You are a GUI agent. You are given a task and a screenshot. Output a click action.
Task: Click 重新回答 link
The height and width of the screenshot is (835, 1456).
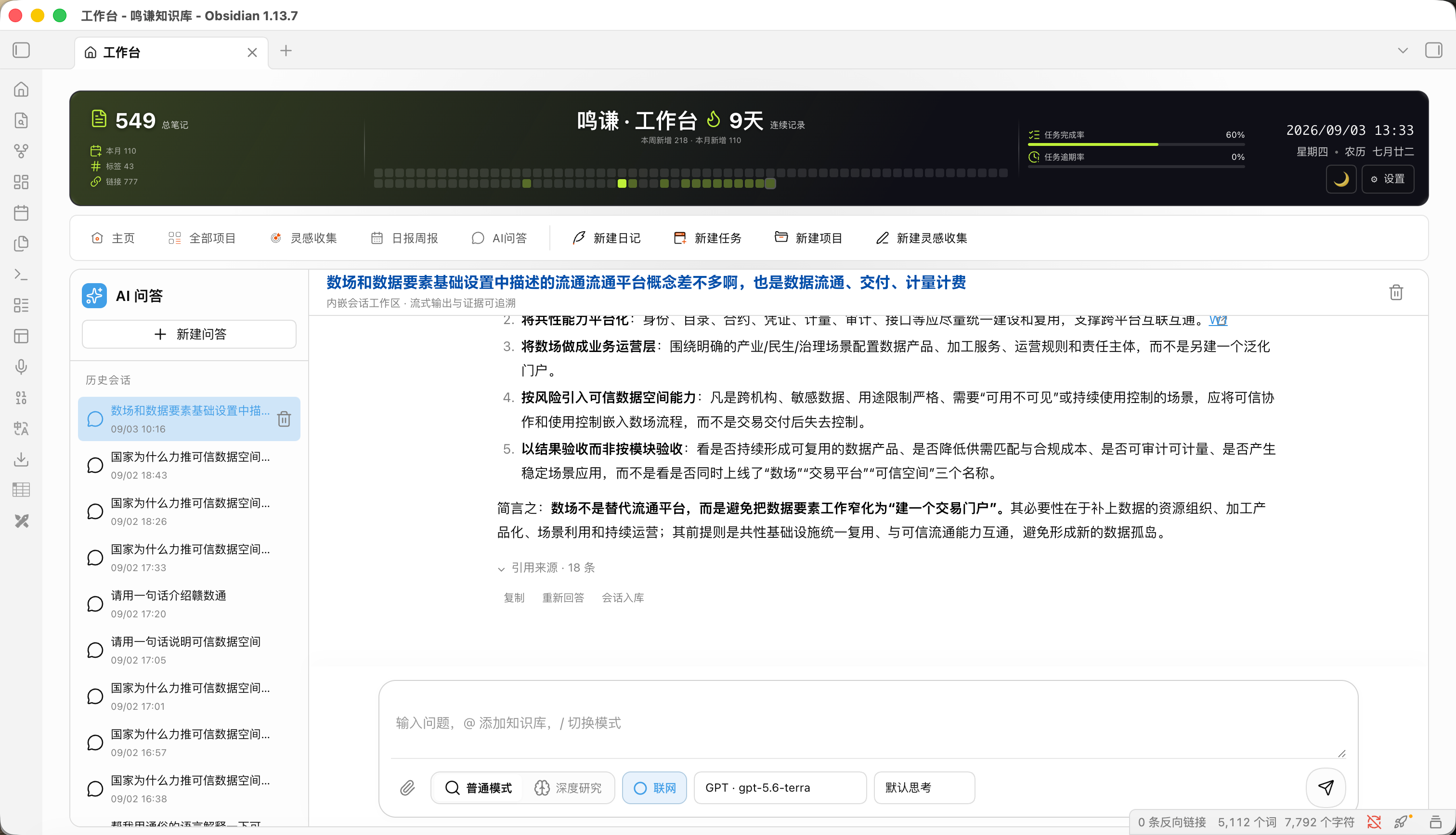pyautogui.click(x=563, y=598)
